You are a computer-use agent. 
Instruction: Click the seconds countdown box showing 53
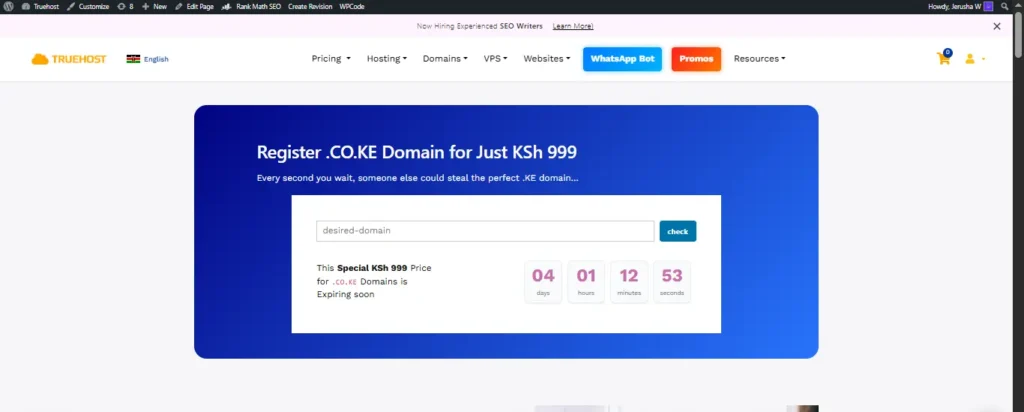click(672, 281)
